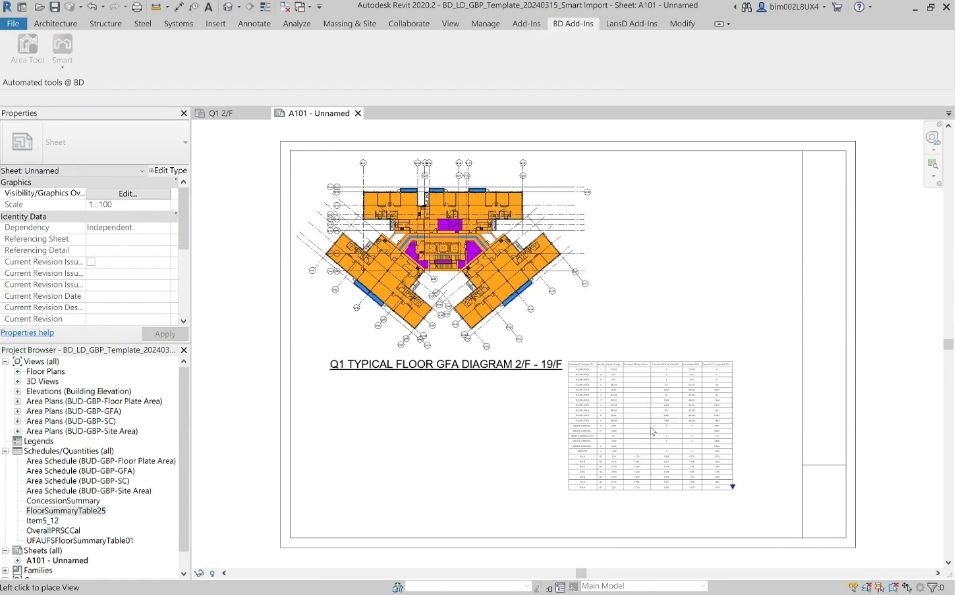Expand the Floor Plans tree node
This screenshot has height=595, width=956.
point(17,372)
